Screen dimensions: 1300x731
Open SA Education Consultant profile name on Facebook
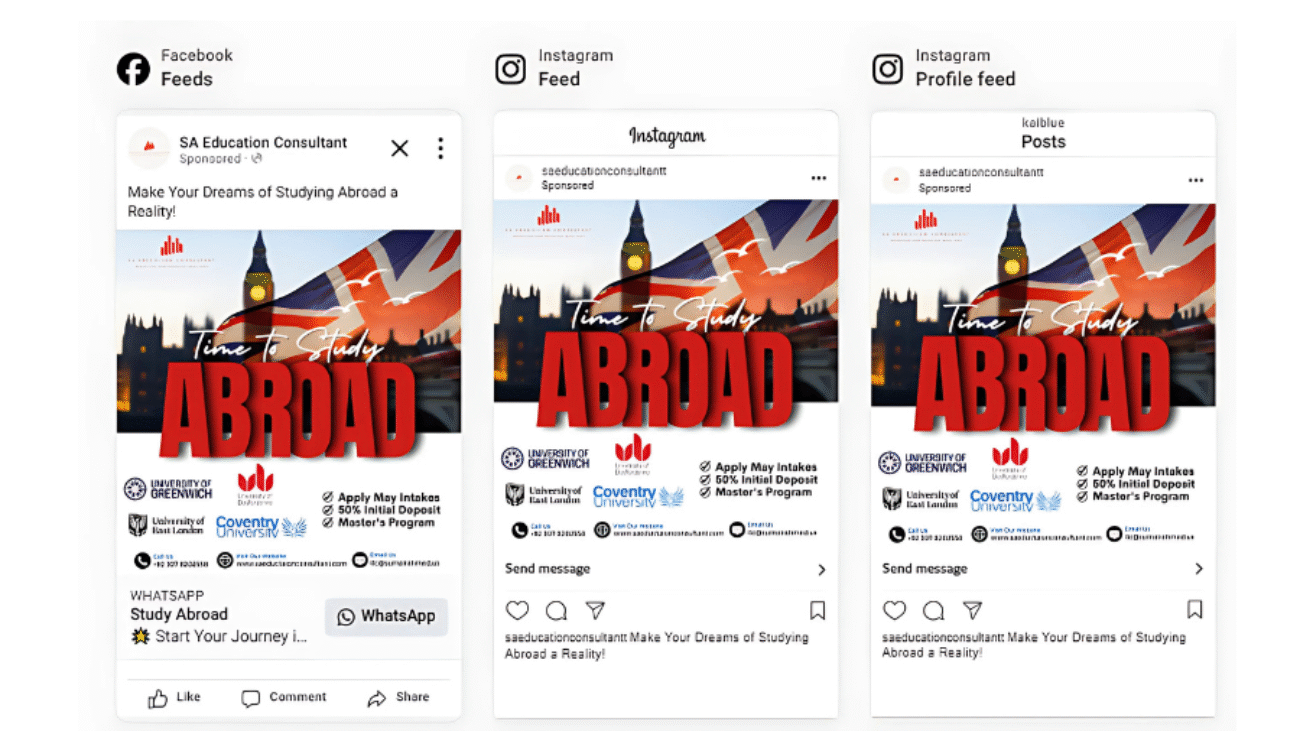(x=263, y=142)
